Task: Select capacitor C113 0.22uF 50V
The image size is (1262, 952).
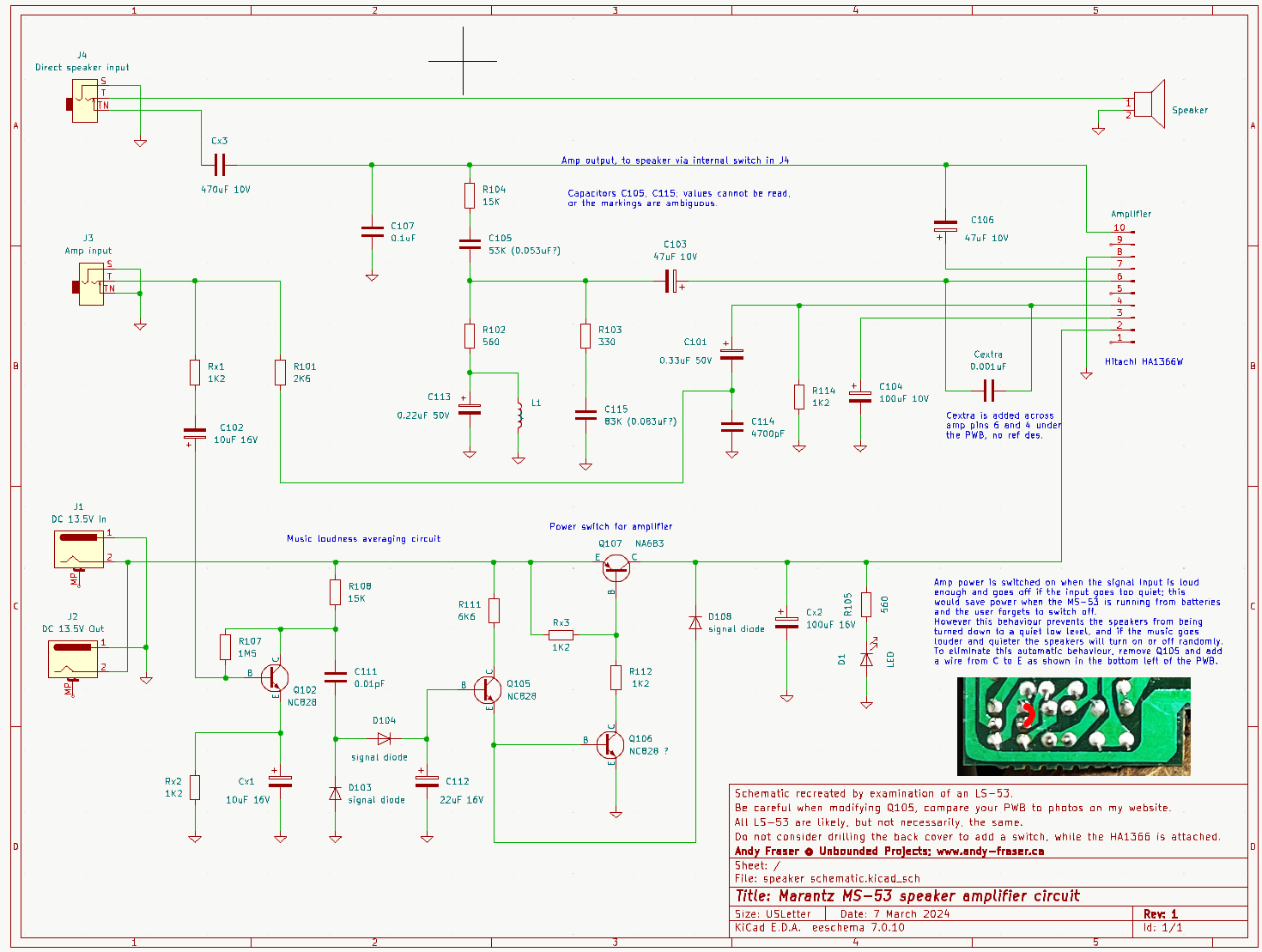Action: (x=470, y=408)
